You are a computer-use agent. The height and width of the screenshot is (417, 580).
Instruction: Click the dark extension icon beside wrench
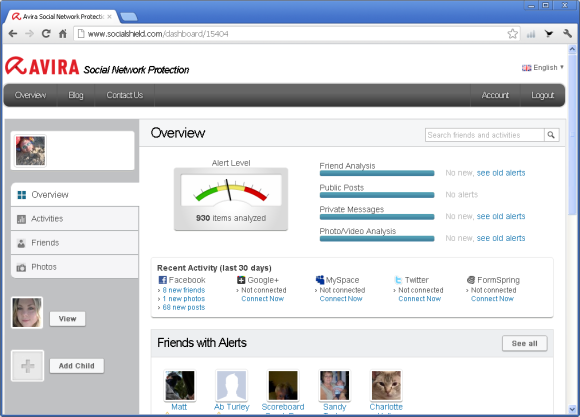point(549,34)
